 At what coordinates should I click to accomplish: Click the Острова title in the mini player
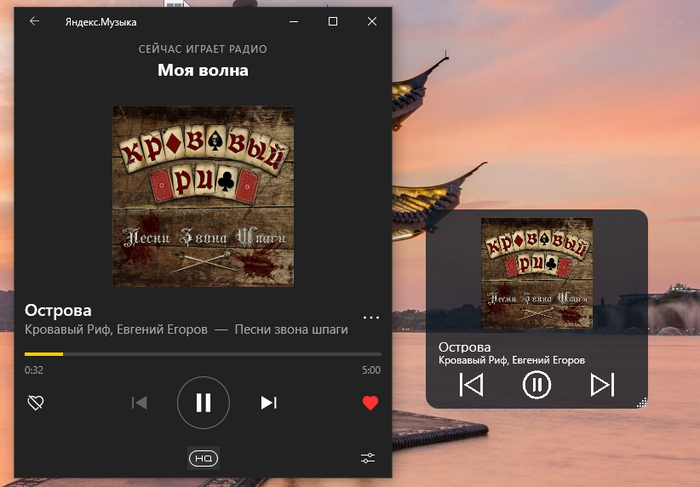tap(465, 347)
